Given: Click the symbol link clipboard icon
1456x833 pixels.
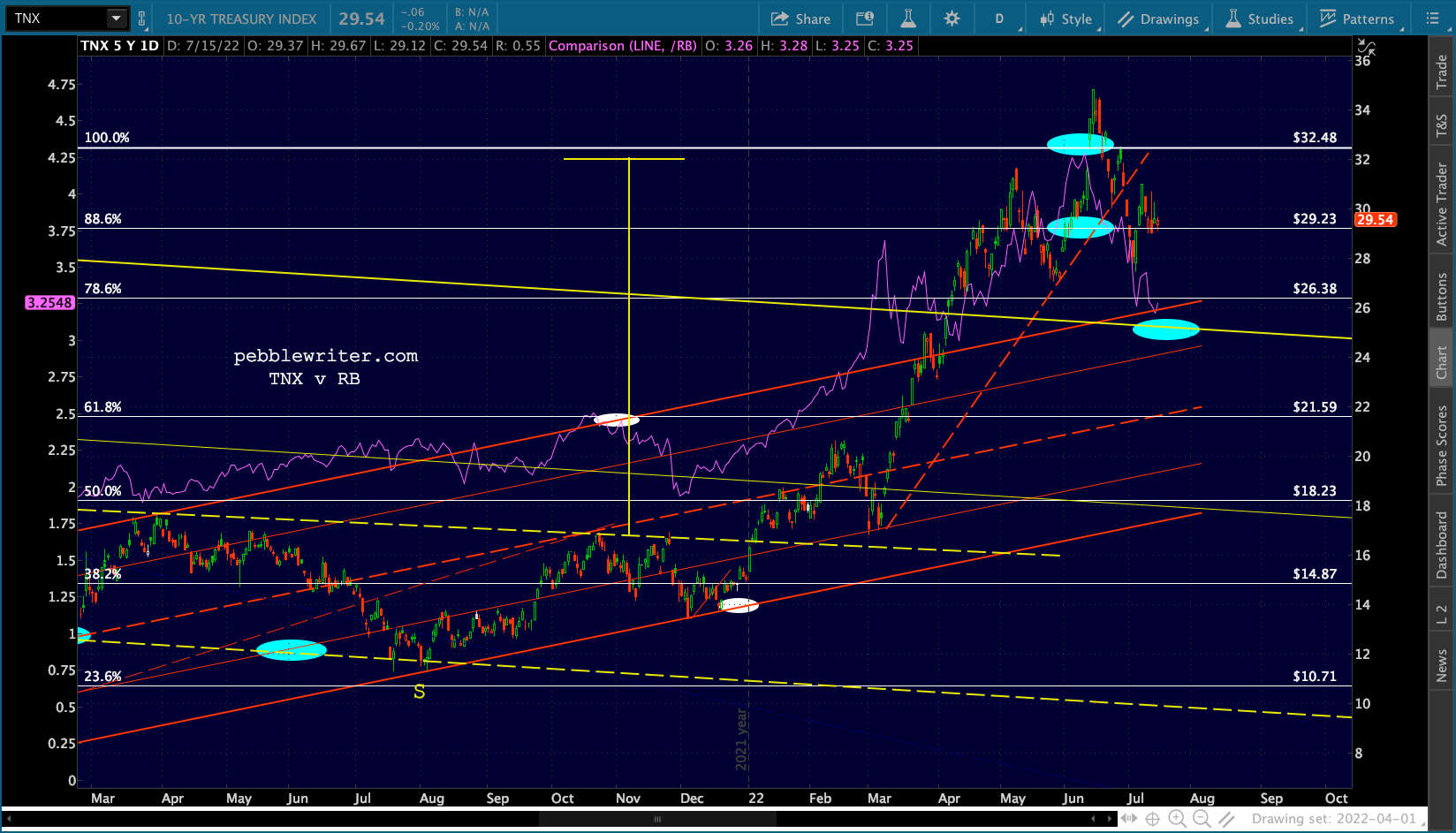Looking at the screenshot, I should (141, 19).
